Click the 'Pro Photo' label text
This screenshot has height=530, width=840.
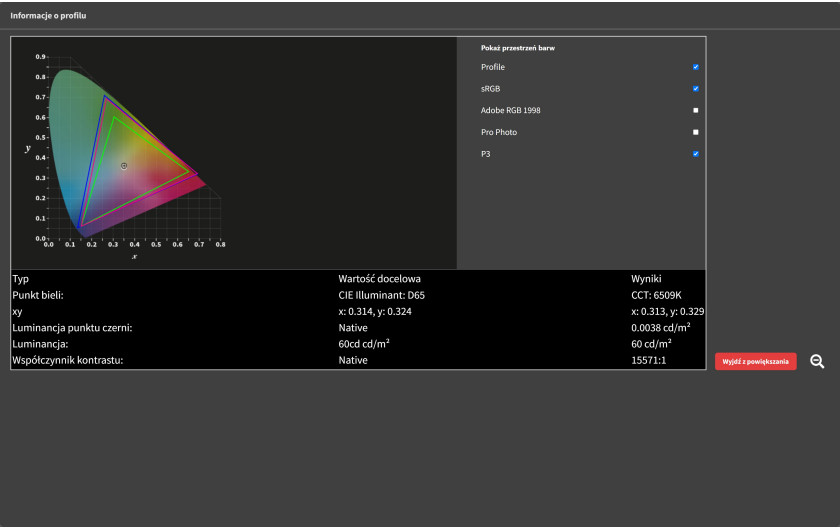point(499,132)
